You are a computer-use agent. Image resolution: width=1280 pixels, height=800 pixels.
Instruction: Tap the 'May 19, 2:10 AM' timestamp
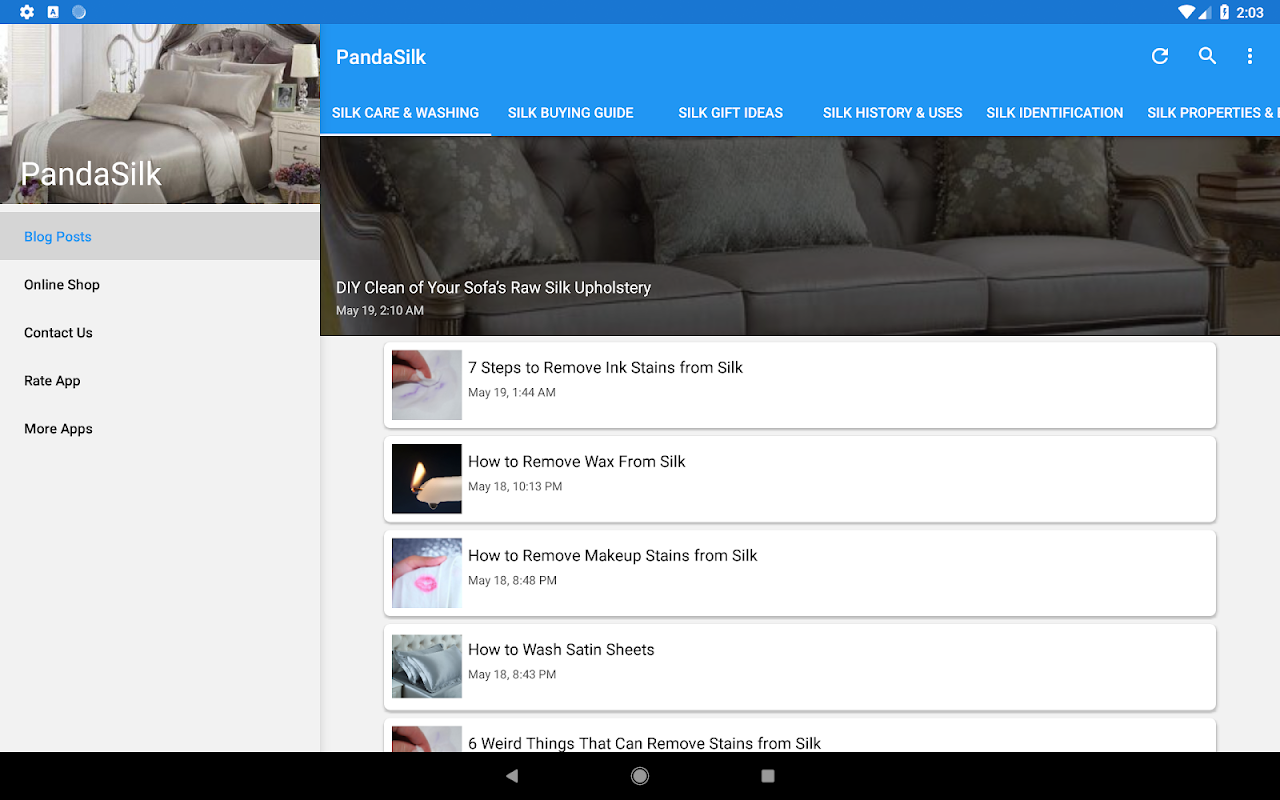coord(380,311)
